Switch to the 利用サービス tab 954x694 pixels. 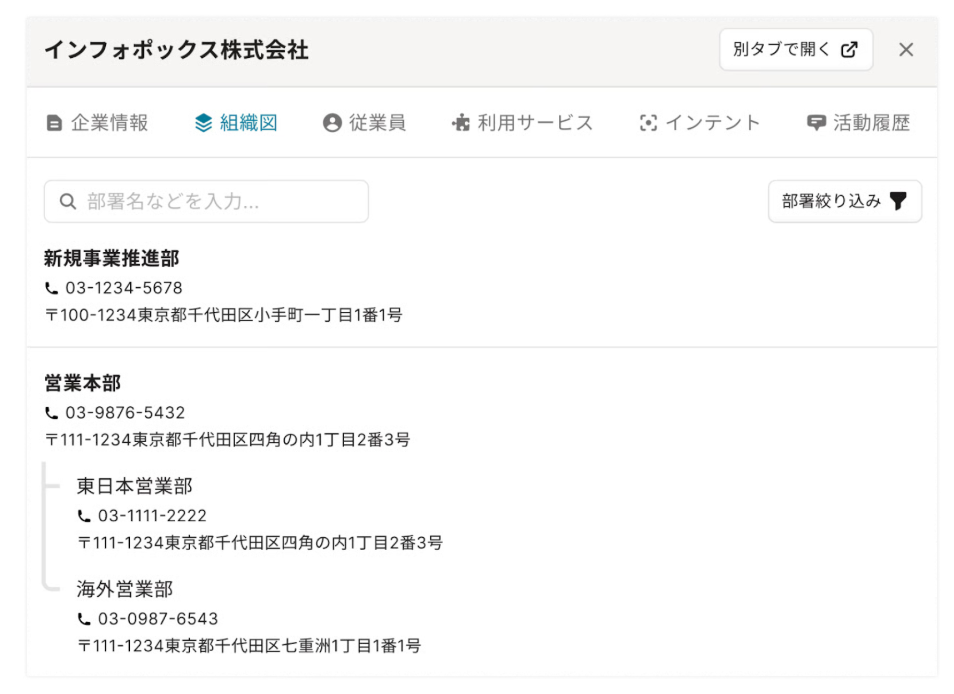522,122
